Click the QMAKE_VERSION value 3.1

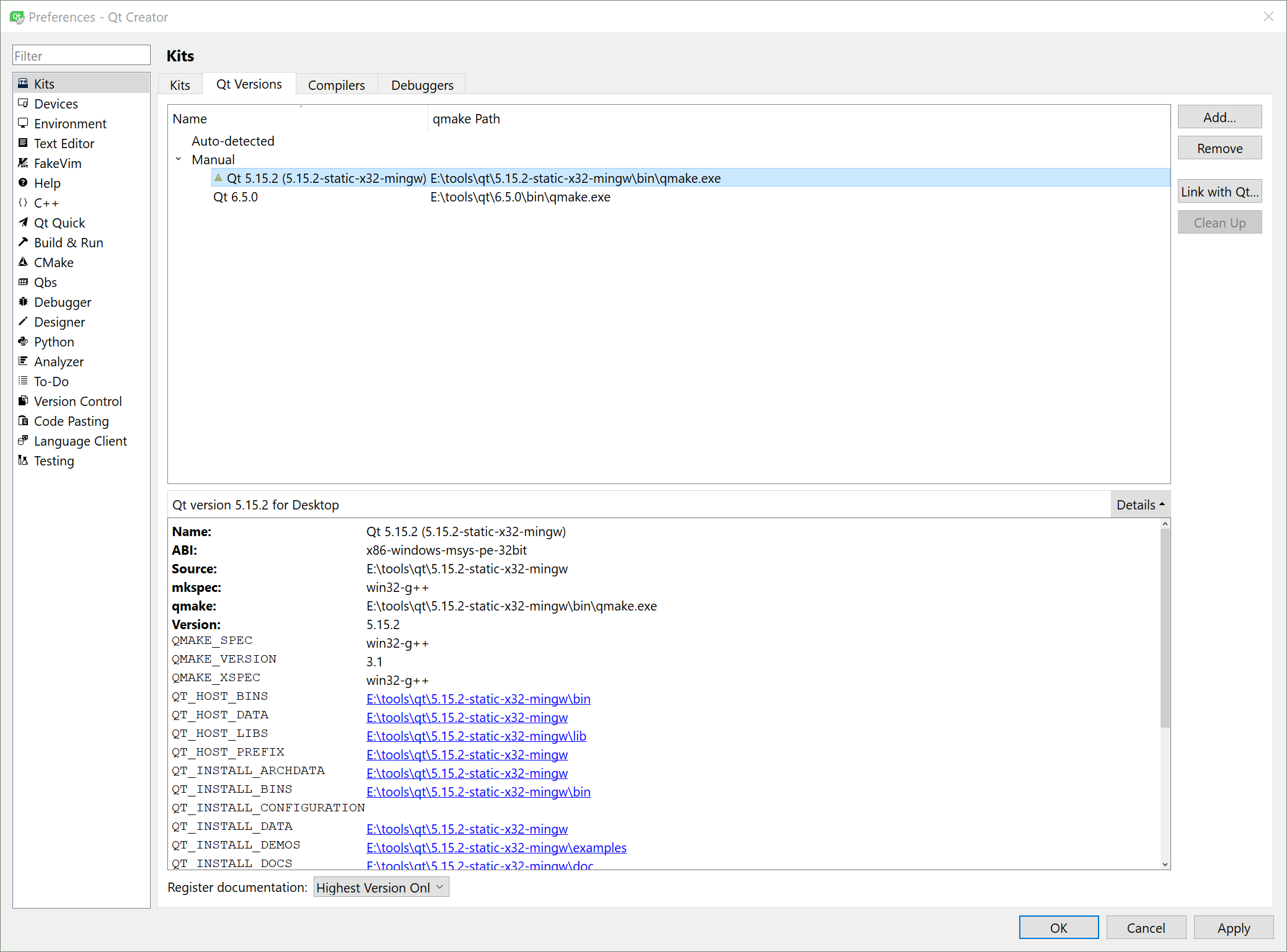(374, 661)
